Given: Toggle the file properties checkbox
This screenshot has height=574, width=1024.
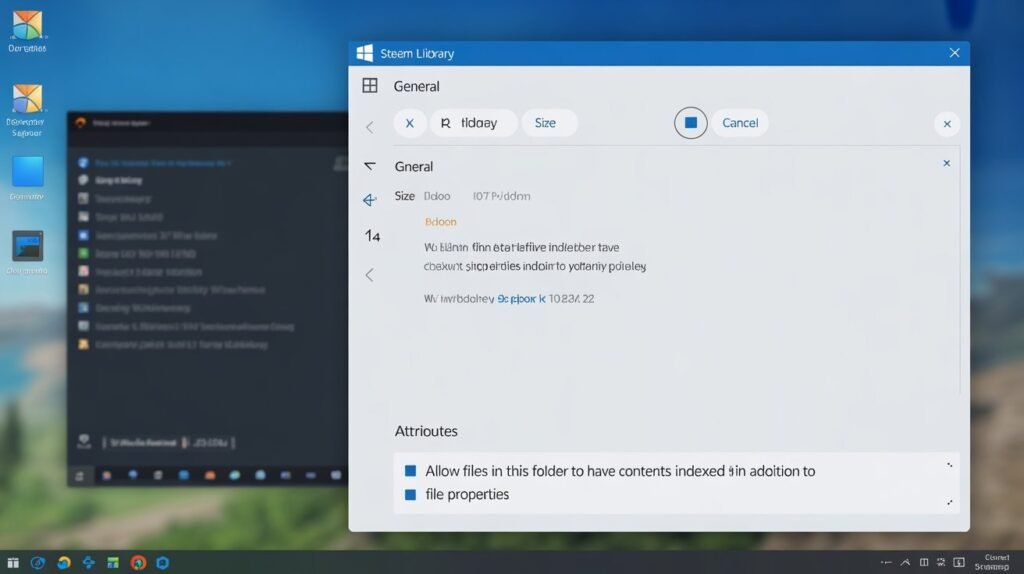Looking at the screenshot, I should 410,494.
